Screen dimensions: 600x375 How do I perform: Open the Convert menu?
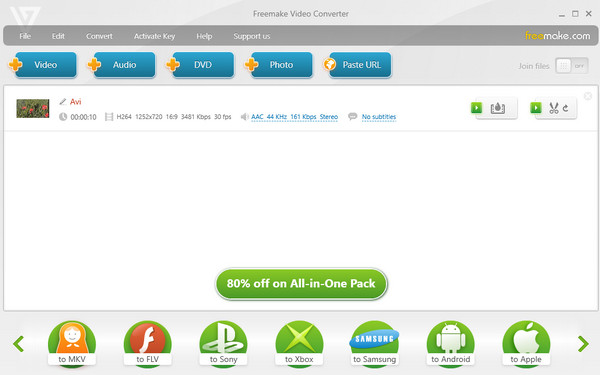coord(99,36)
